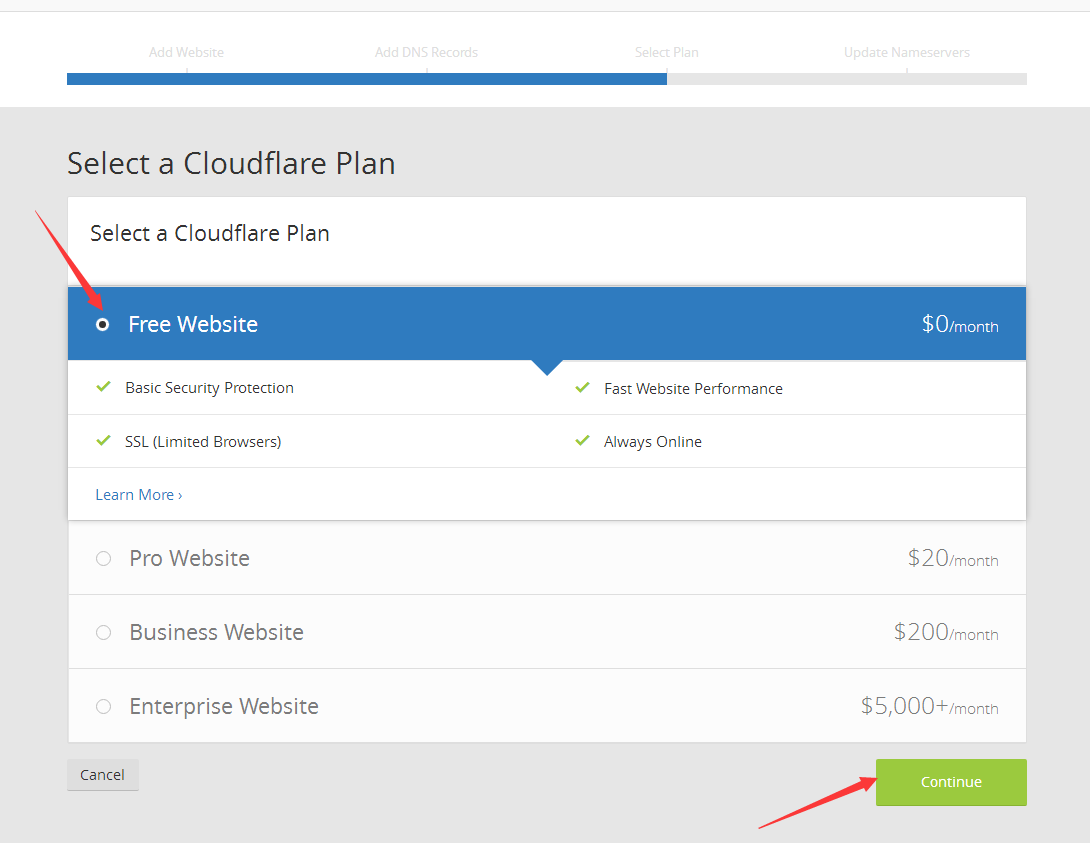Screen dimensions: 1090x843
Task: Click the Always Online feature text
Action: point(653,442)
